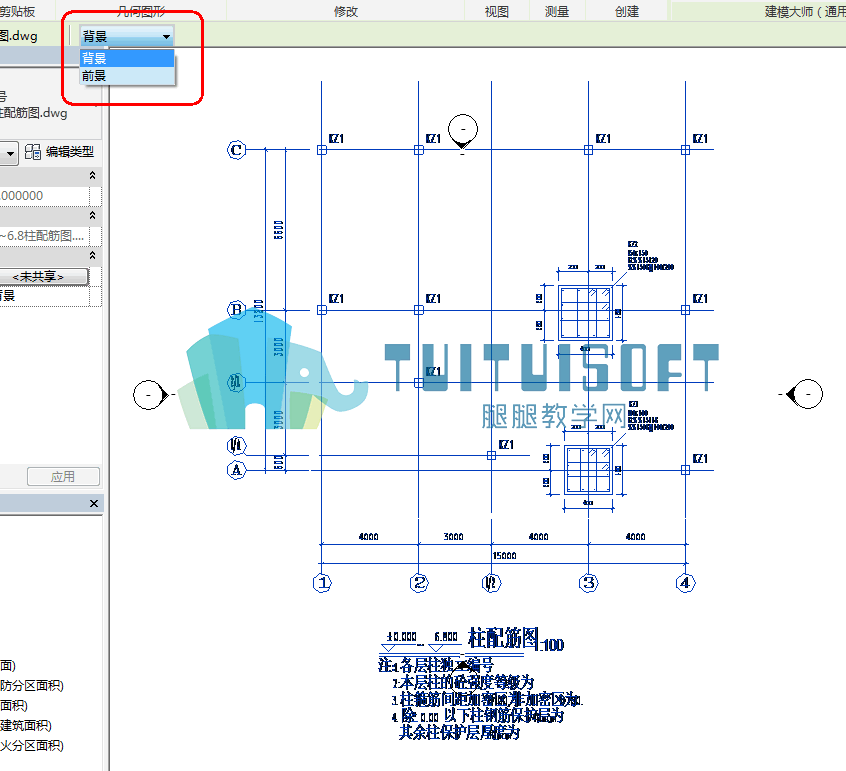Select grid bubble 1 at bottom
The width and height of the screenshot is (846, 771).
(x=323, y=583)
